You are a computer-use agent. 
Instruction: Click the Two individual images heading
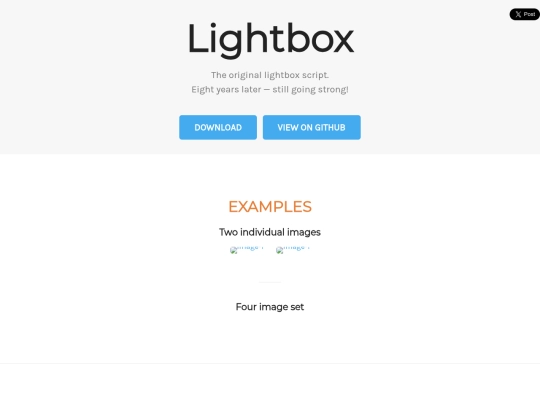click(270, 232)
